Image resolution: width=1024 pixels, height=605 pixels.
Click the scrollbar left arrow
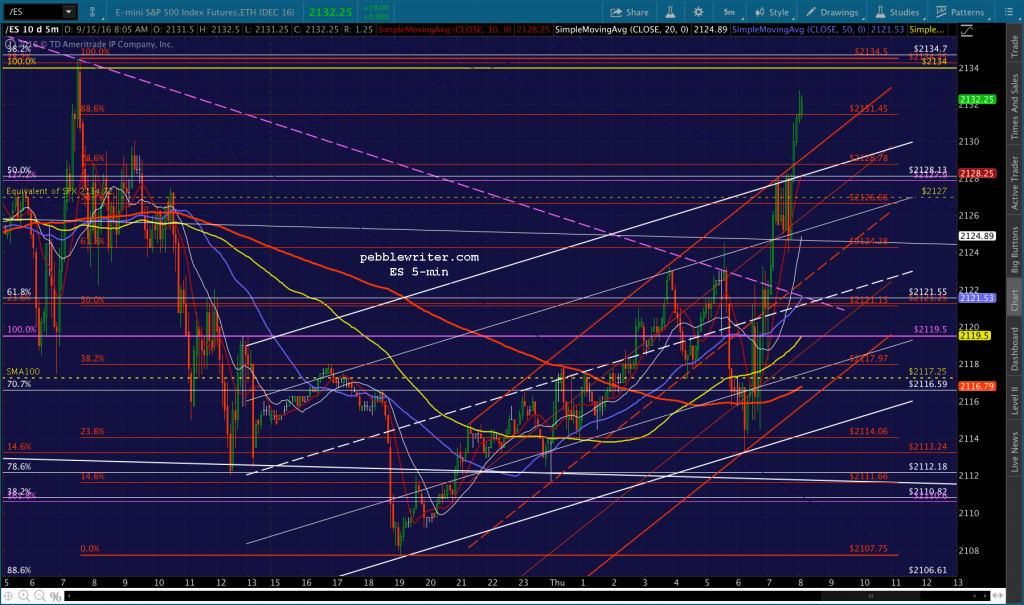point(69,596)
